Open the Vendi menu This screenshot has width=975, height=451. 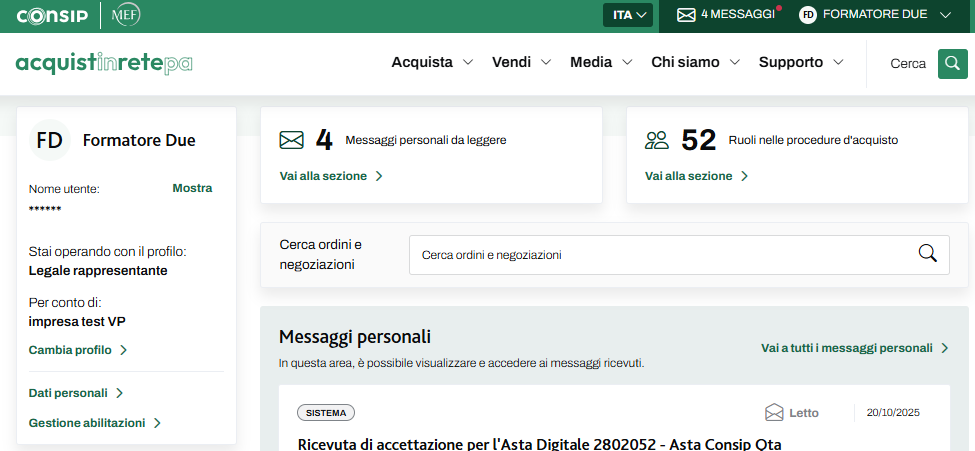pyautogui.click(x=521, y=62)
